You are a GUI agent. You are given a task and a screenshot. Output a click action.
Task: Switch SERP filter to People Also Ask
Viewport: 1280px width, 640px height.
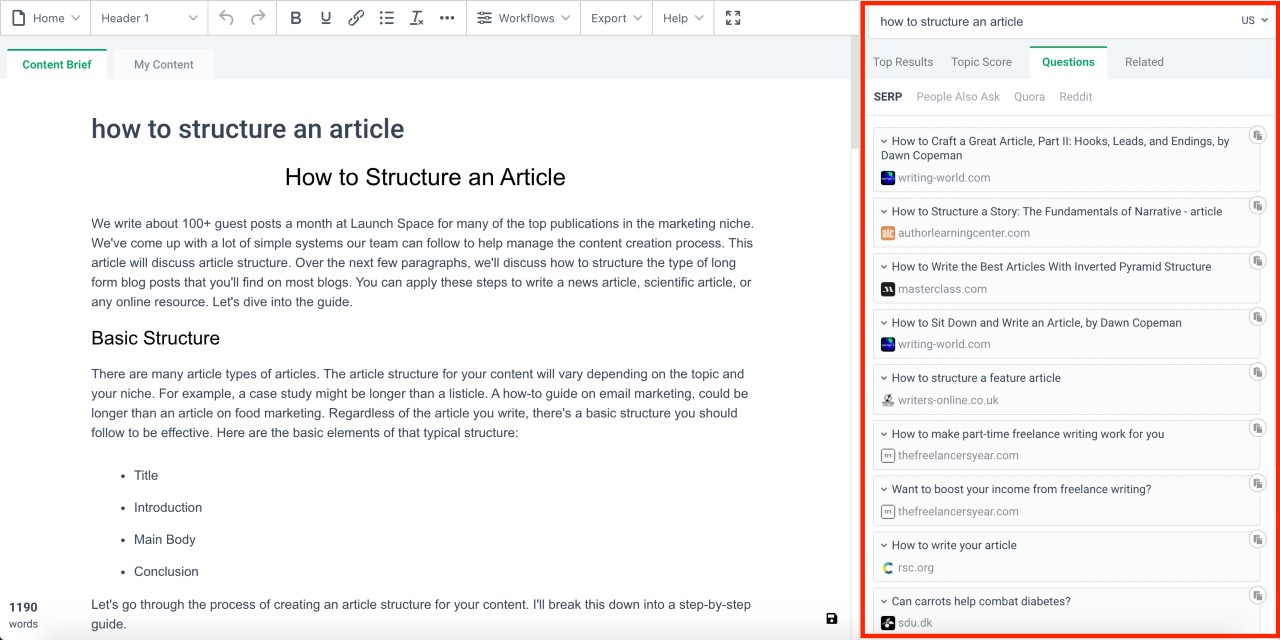pos(957,96)
